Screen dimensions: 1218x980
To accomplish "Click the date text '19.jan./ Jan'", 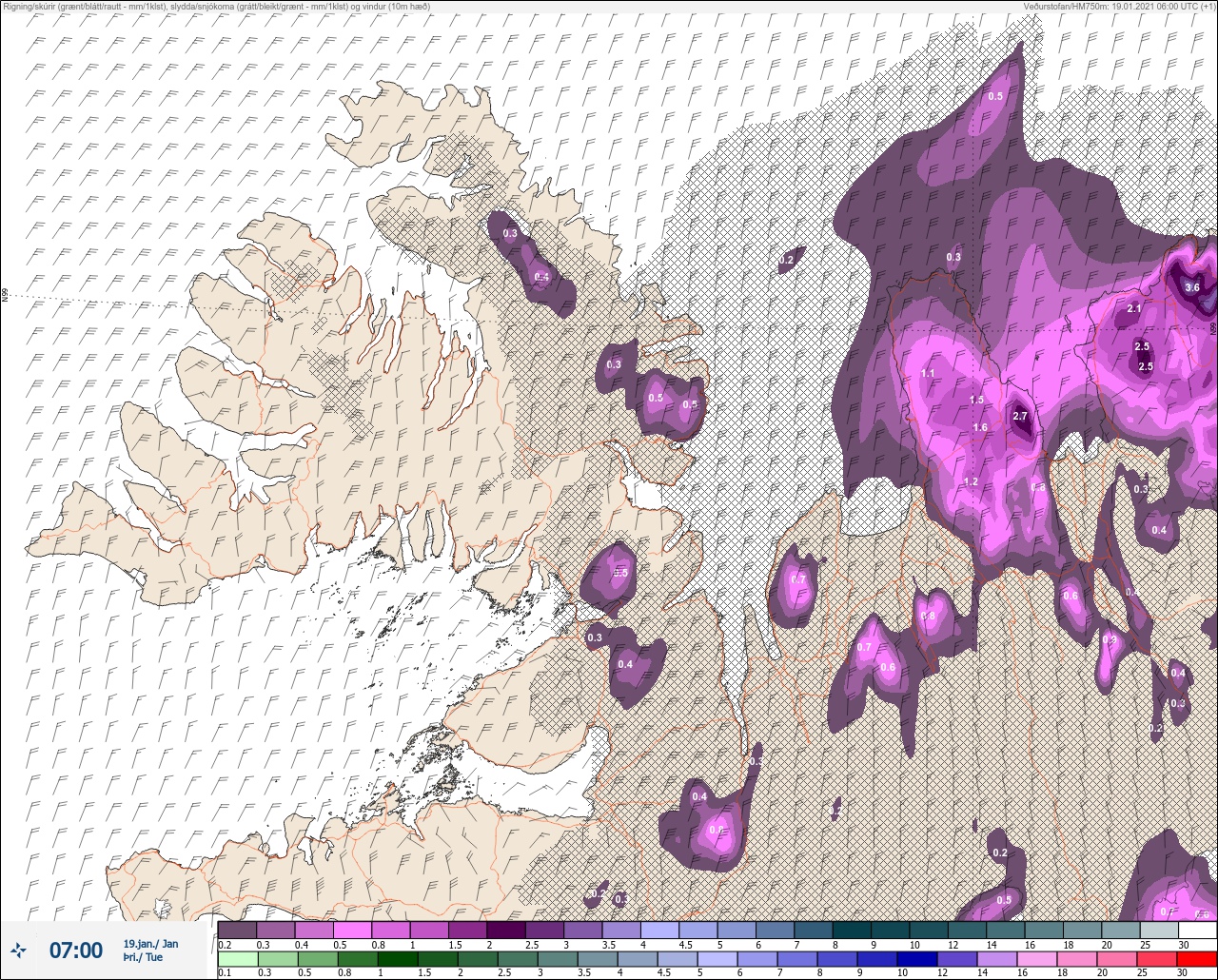I will click(x=150, y=943).
